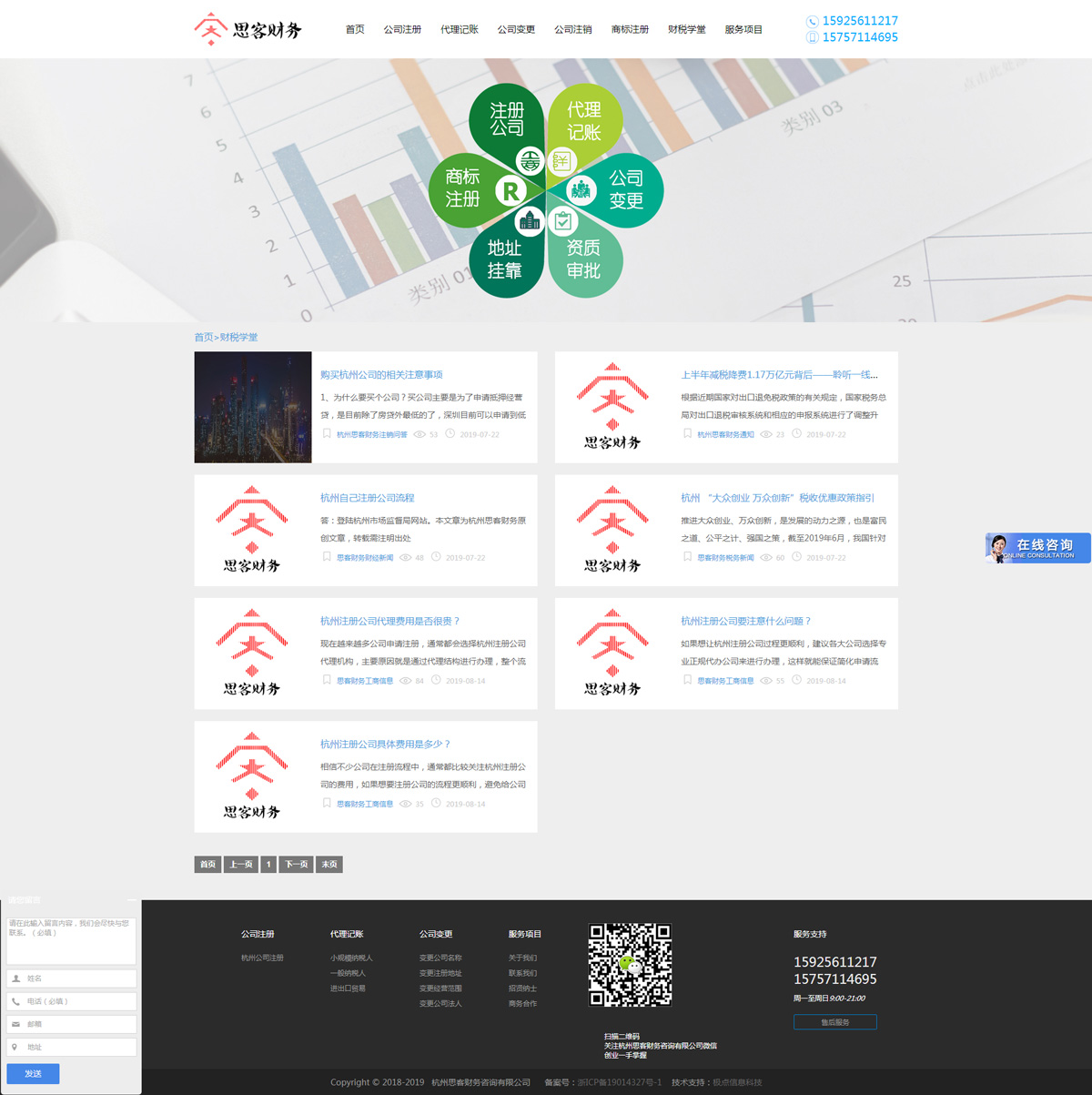Open 服务项目 in the top navigation
The width and height of the screenshot is (1092, 1095).
point(743,30)
